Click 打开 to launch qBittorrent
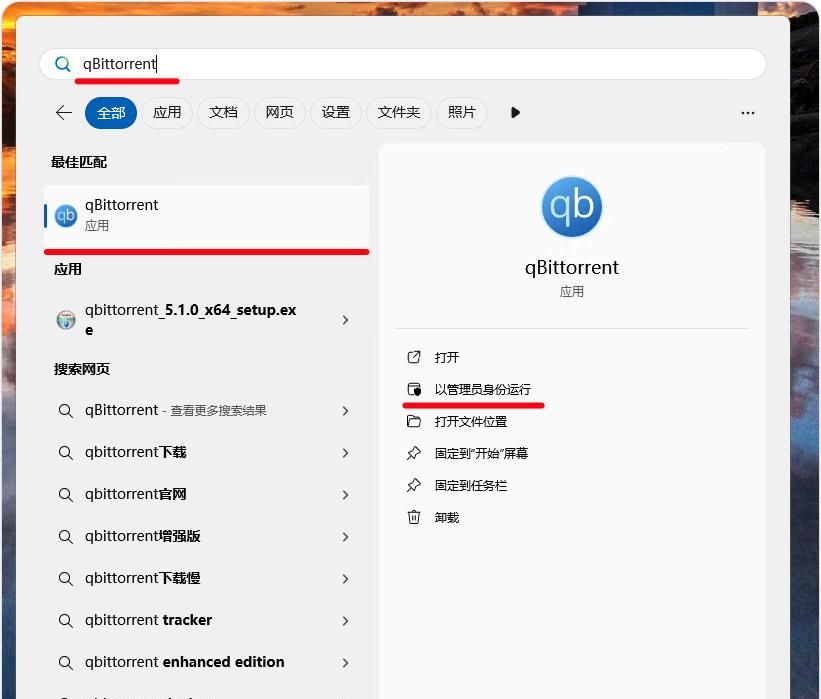821x699 pixels. pyautogui.click(x=446, y=357)
